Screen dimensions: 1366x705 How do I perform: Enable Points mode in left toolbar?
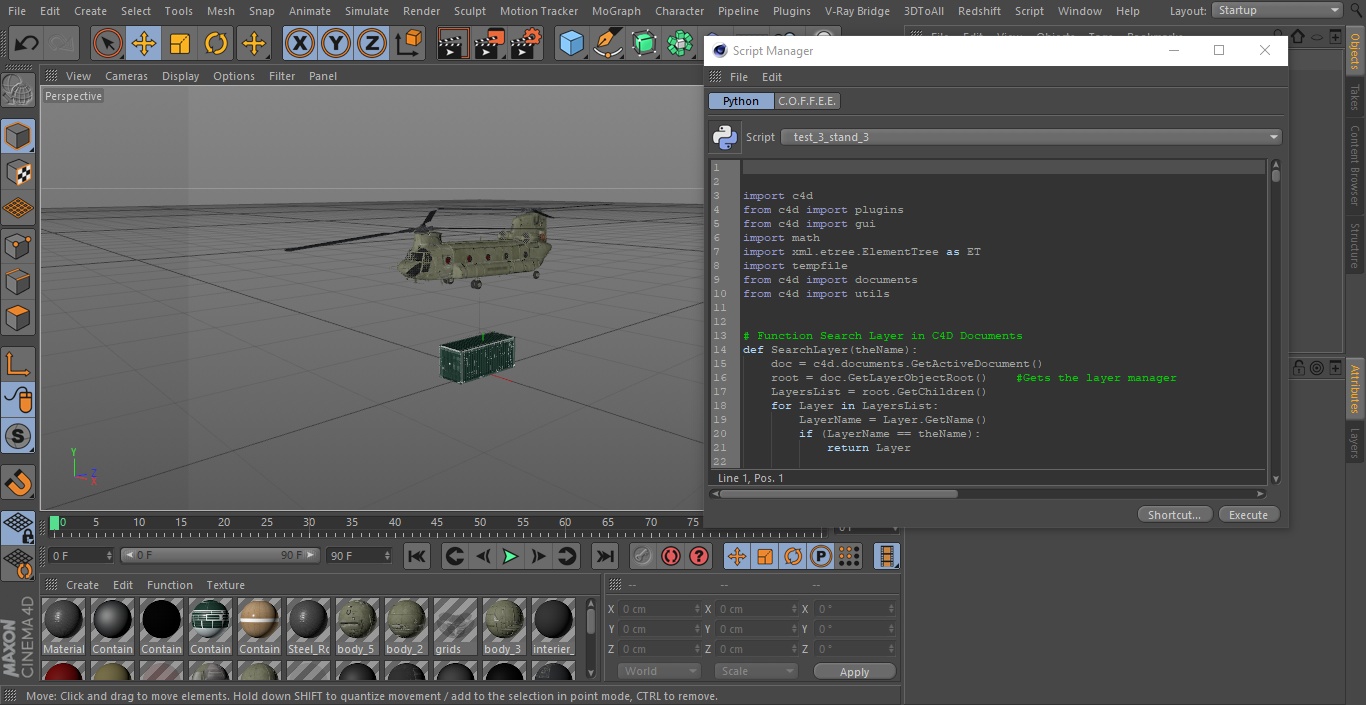click(18, 245)
